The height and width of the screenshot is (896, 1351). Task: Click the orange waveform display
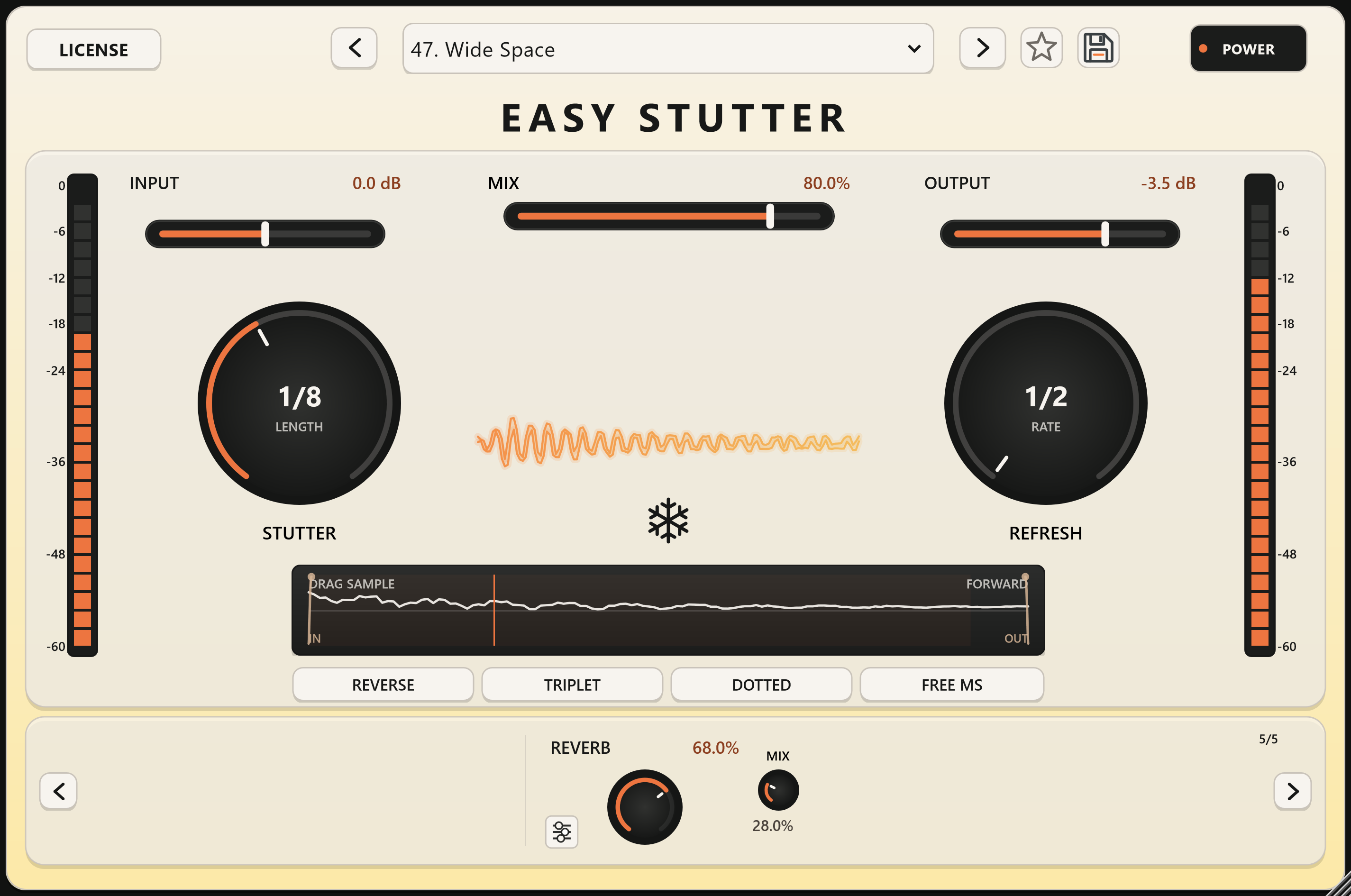[668, 441]
